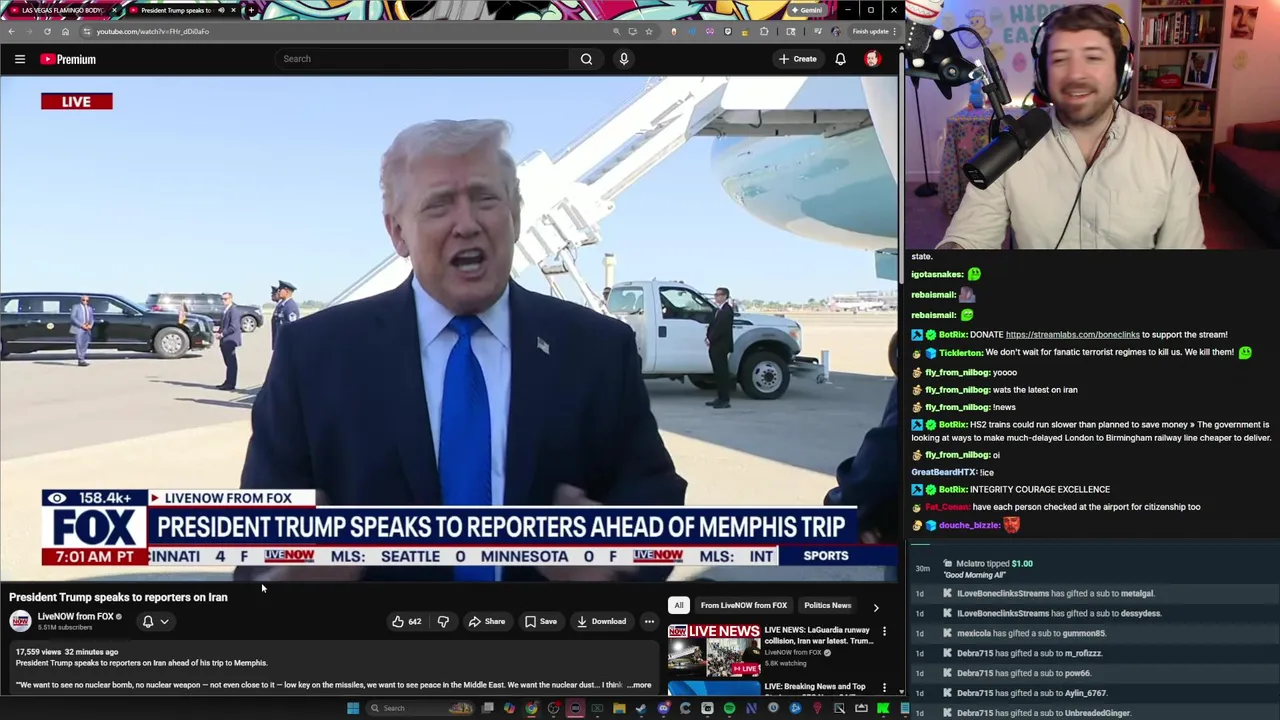Submit search using the magnifier button
The height and width of the screenshot is (720, 1280).
[586, 59]
